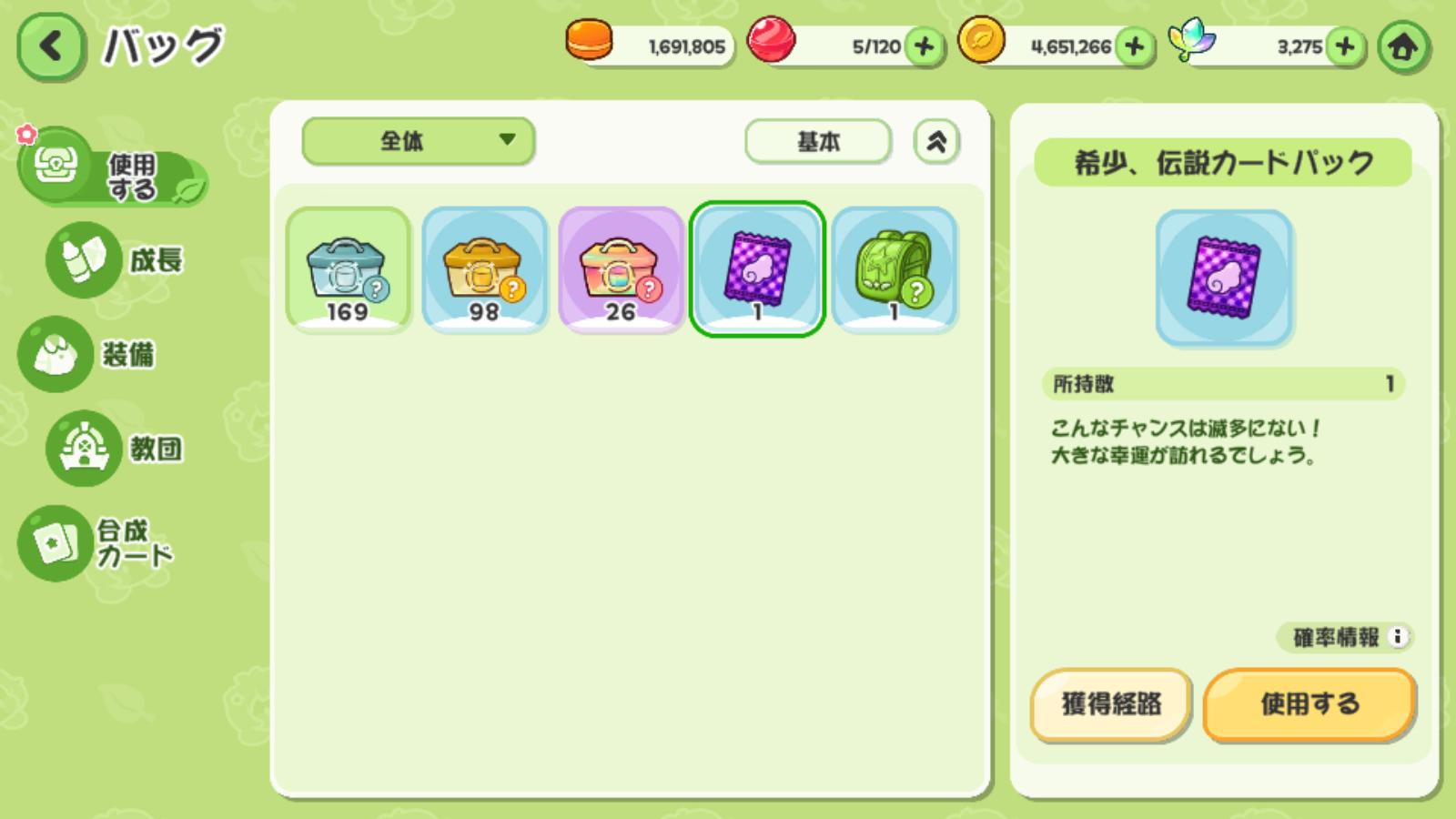Viewport: 1456px width, 819px height.
Task: Add more gold coins
Action: point(1134,46)
